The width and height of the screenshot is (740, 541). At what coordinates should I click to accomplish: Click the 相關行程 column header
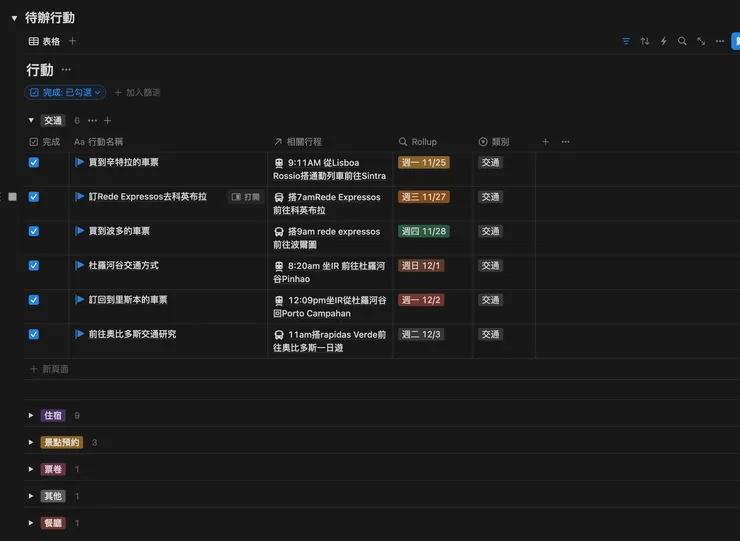coord(298,142)
